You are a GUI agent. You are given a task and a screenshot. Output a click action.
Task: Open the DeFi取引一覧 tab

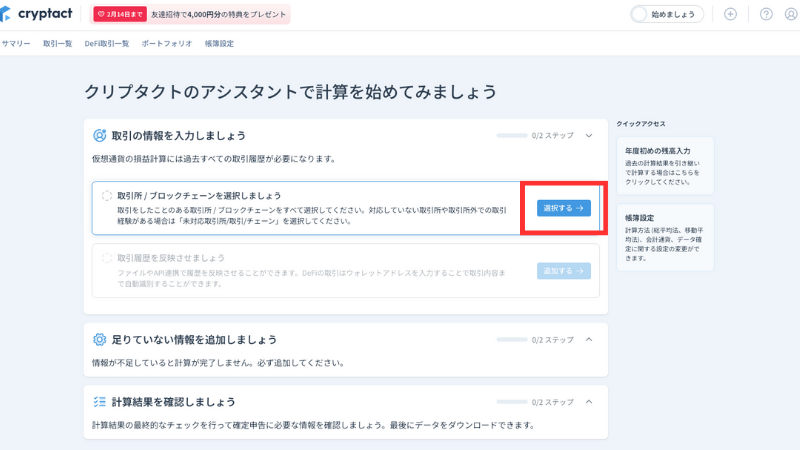[x=107, y=44]
